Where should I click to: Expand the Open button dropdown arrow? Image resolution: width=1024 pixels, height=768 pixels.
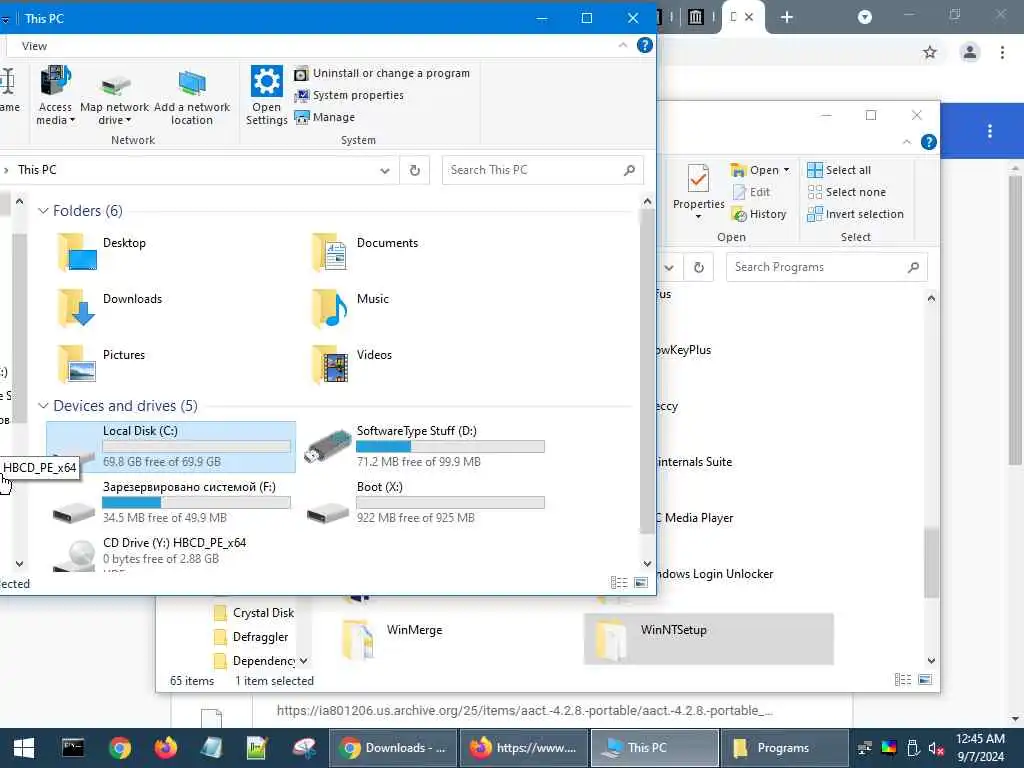[786, 170]
